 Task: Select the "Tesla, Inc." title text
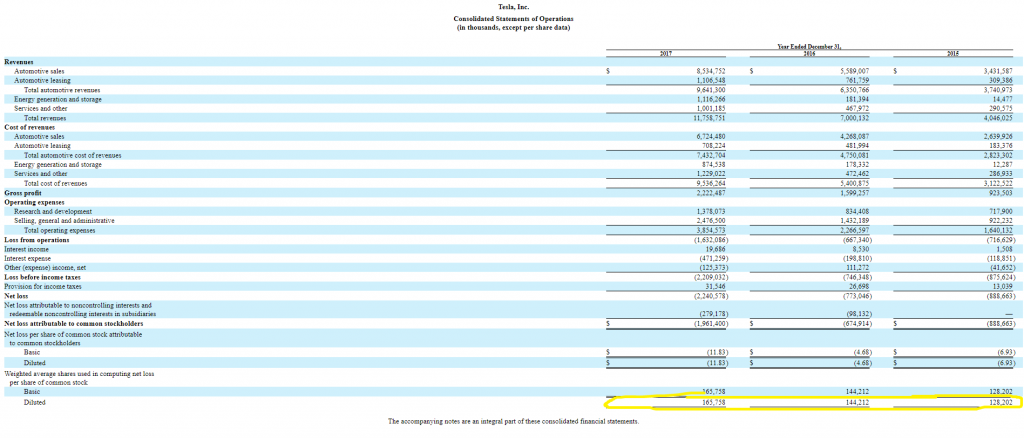[x=511, y=6]
